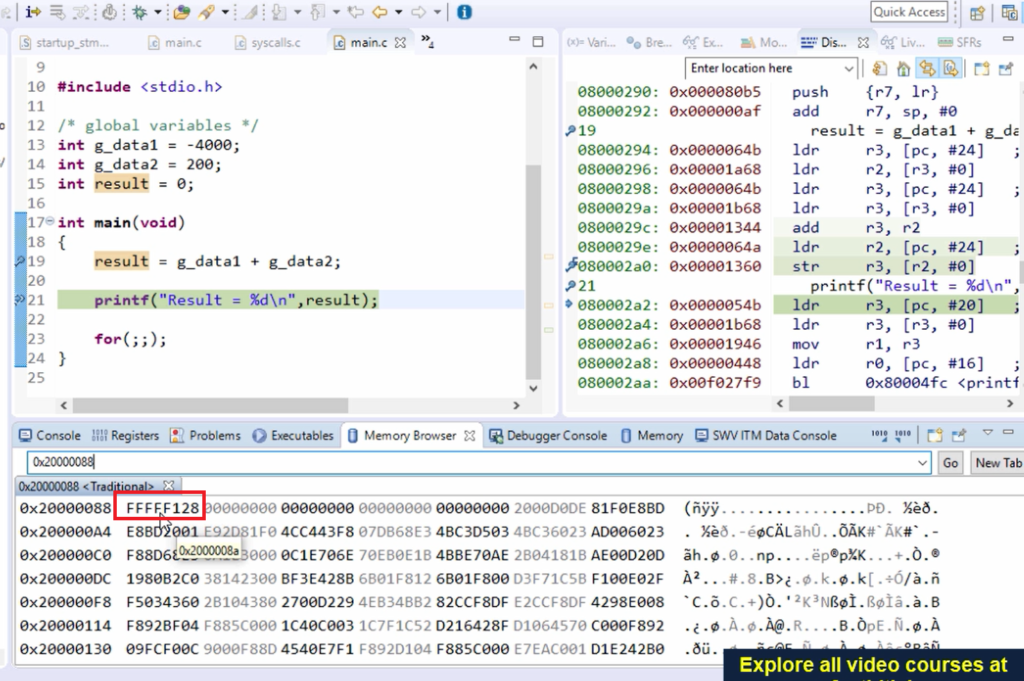Switch to the syscalls.c editor tab
The image size is (1024, 681).
[268, 42]
